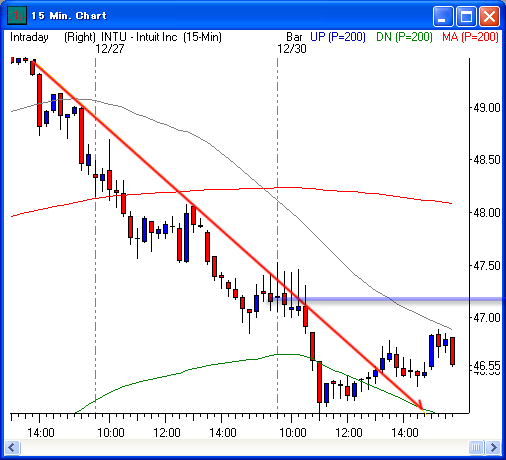Click the first '10:00' time axis label
Image resolution: width=506 pixels, height=460 pixels.
pyautogui.click(x=111, y=433)
